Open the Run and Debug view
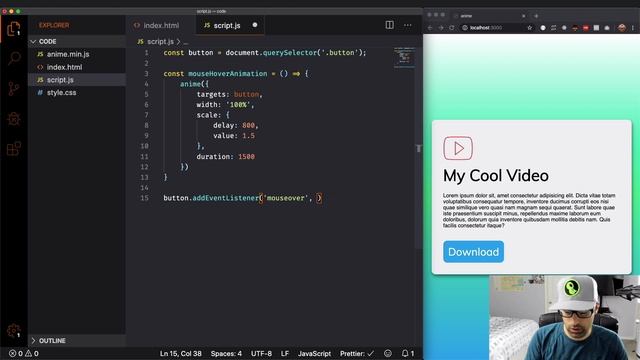640x360 pixels. pyautogui.click(x=14, y=119)
